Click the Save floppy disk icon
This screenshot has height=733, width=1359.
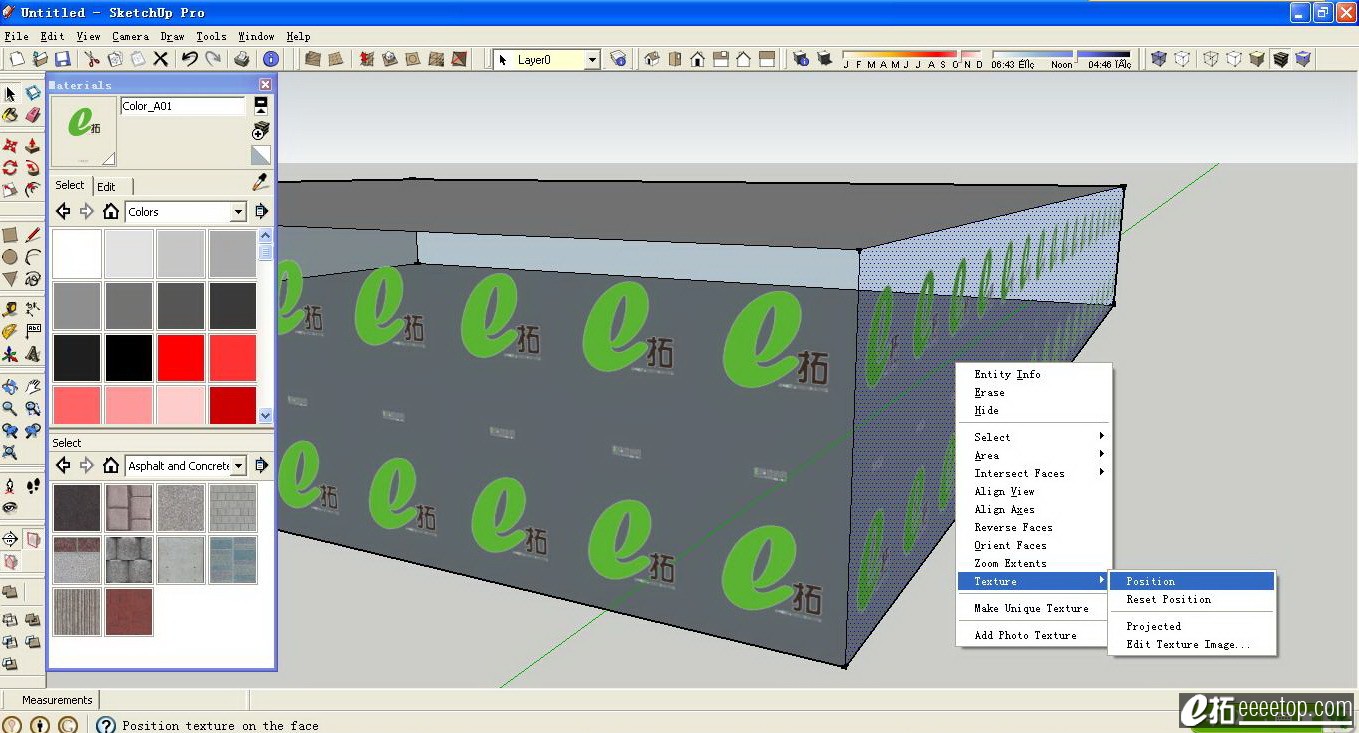[62, 60]
